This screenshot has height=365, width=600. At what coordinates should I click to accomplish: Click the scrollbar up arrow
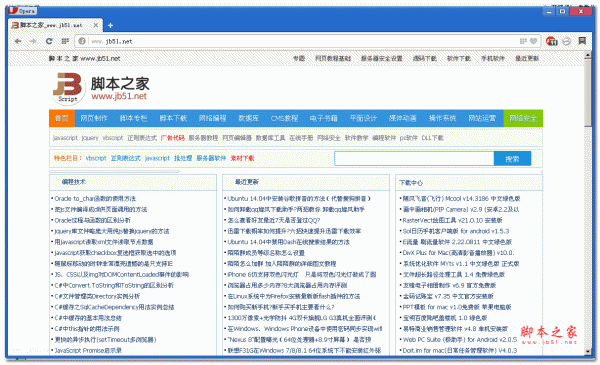point(588,55)
